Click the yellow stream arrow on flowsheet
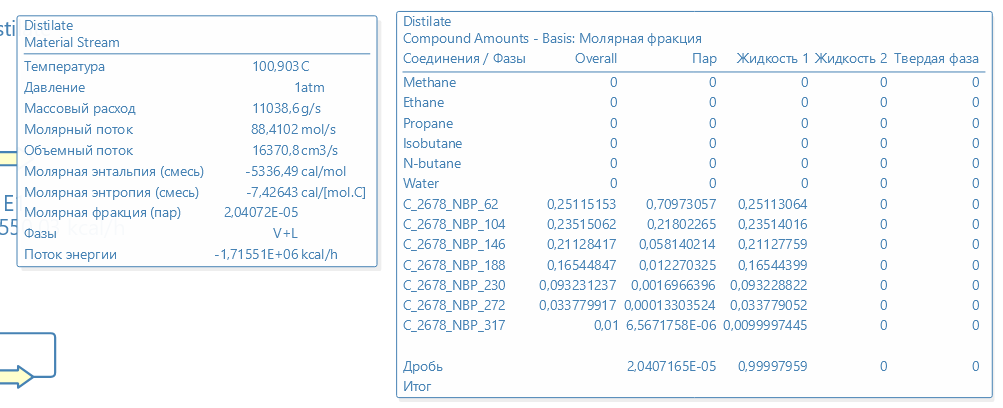This screenshot has height=408, width=1003. 17,376
